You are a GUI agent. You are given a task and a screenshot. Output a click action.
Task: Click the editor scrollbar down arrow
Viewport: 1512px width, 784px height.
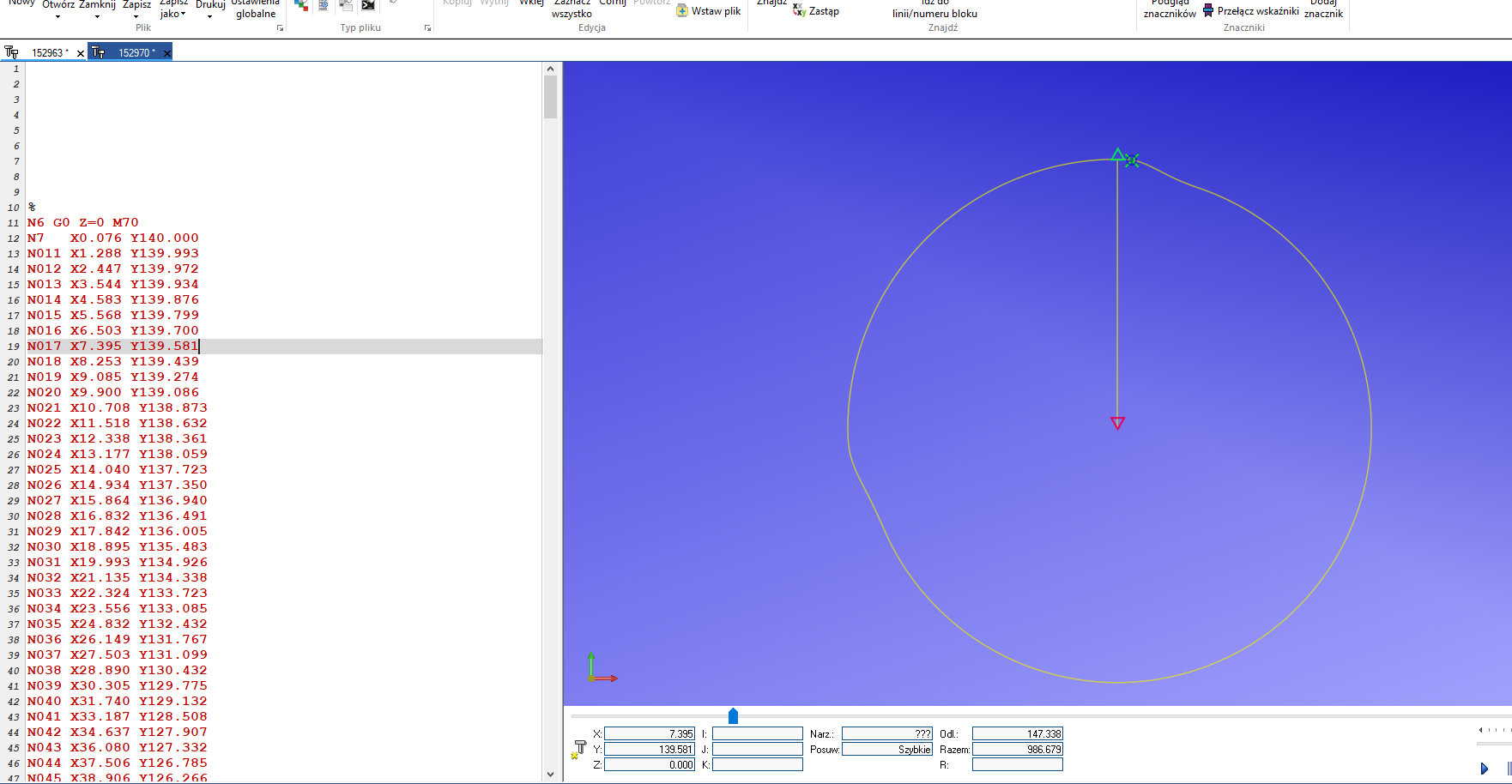[x=550, y=774]
